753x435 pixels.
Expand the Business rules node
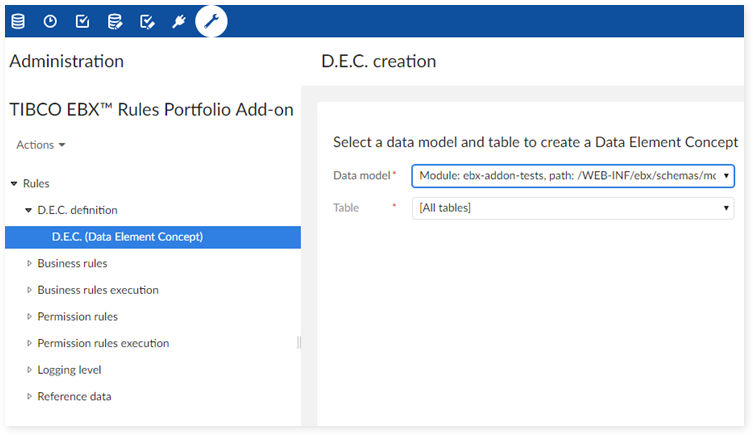[29, 264]
